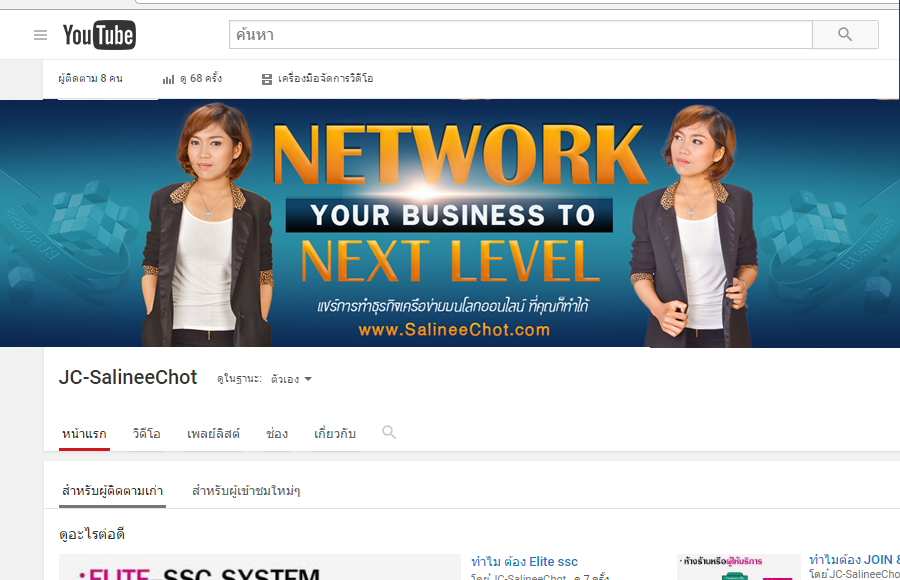The width and height of the screenshot is (900, 580).
Task: Open the Elite SSC System video thumbnail
Action: coord(260,568)
